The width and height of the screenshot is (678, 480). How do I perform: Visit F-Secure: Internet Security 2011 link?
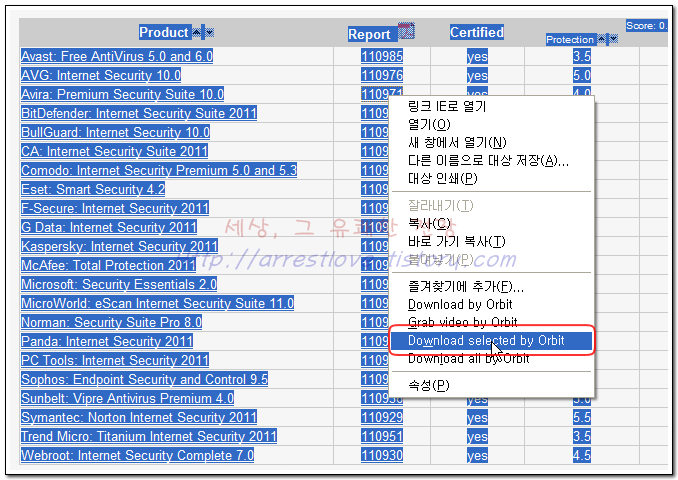115,208
